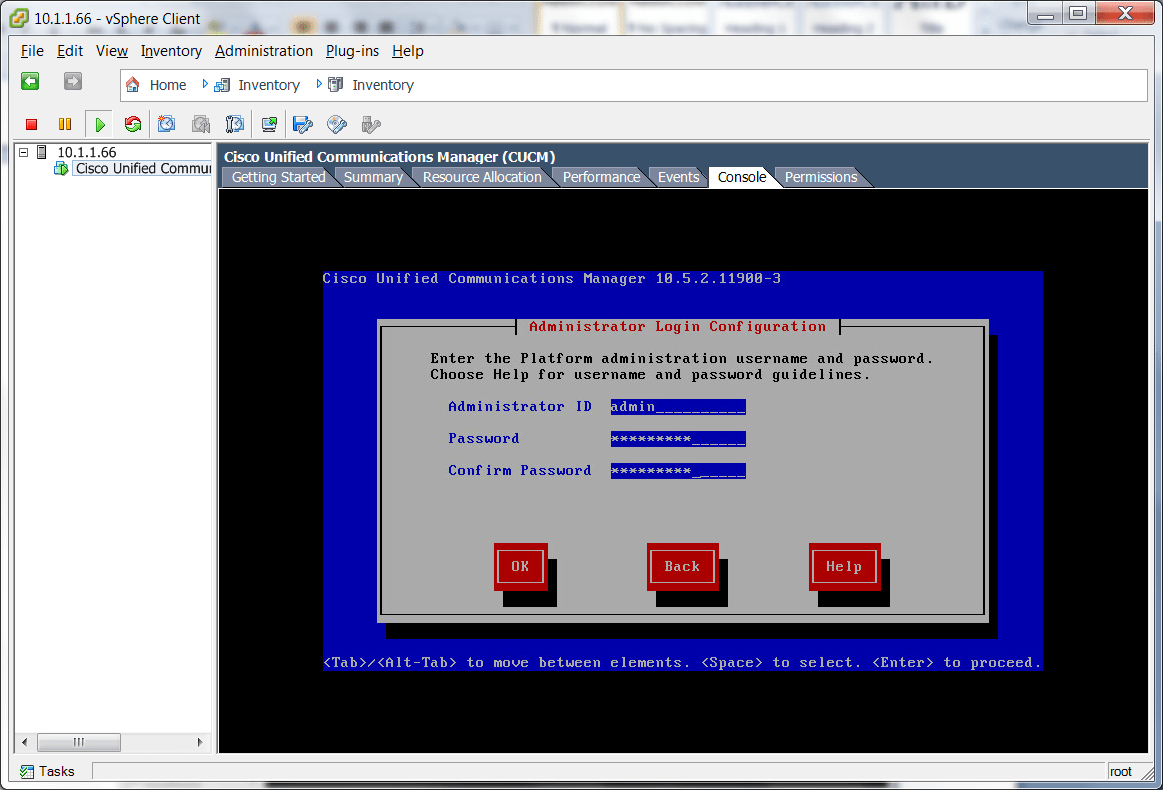Open the Help menu in the menu bar
This screenshot has height=790, width=1163.
tap(408, 51)
